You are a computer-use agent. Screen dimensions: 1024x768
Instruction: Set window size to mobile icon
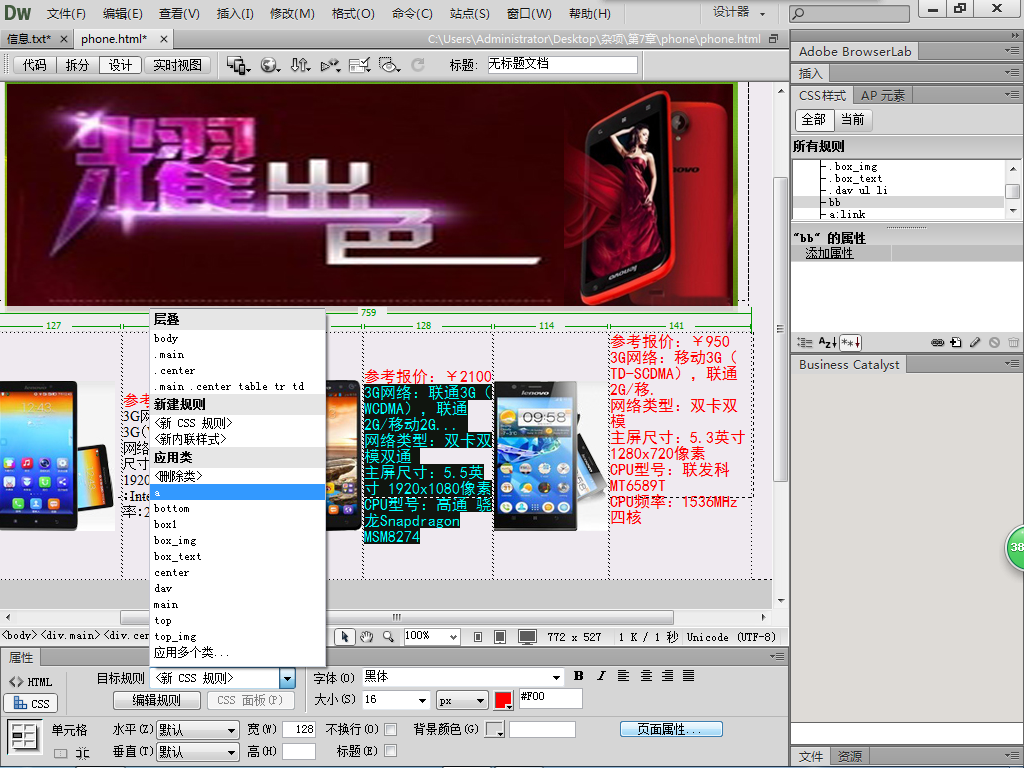pos(478,637)
